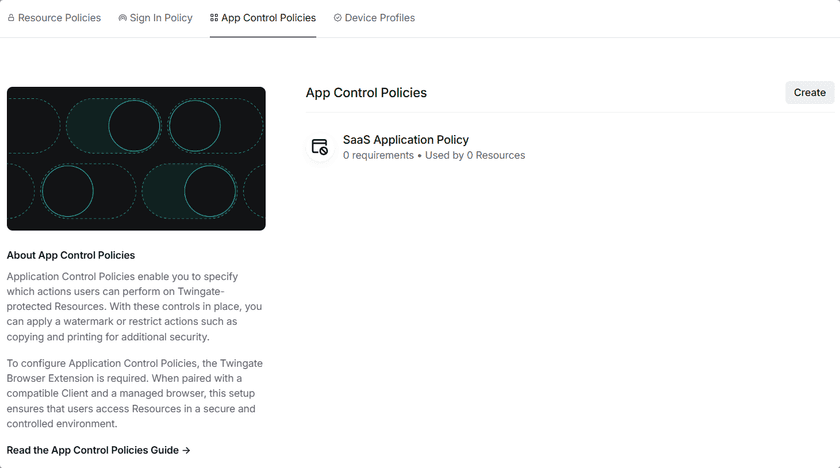Viewport: 840px width, 468px height.
Task: Go to the Device Profiles tab
Action: pyautogui.click(x=379, y=18)
